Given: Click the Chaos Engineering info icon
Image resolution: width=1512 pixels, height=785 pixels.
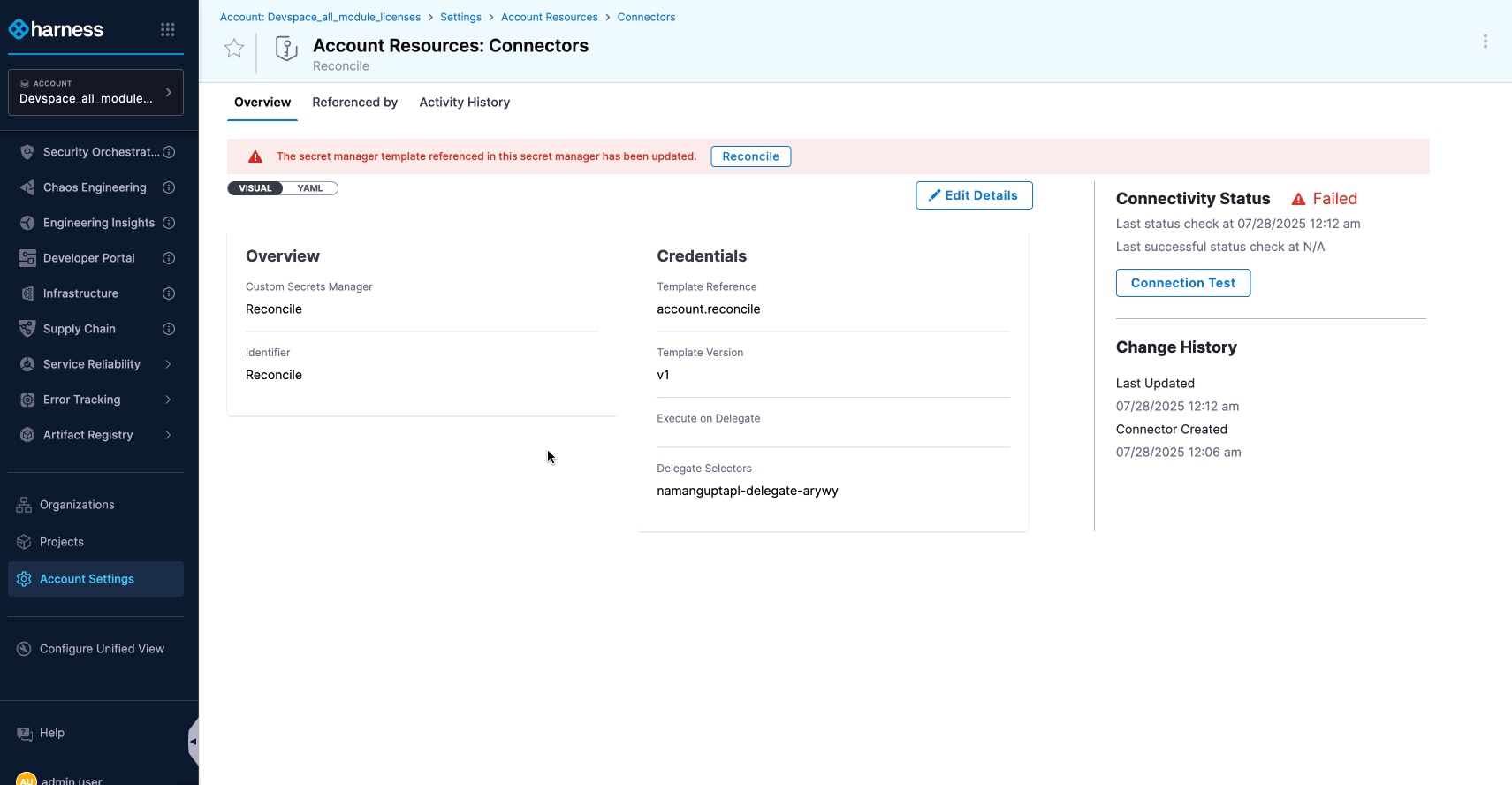Looking at the screenshot, I should click(x=169, y=187).
